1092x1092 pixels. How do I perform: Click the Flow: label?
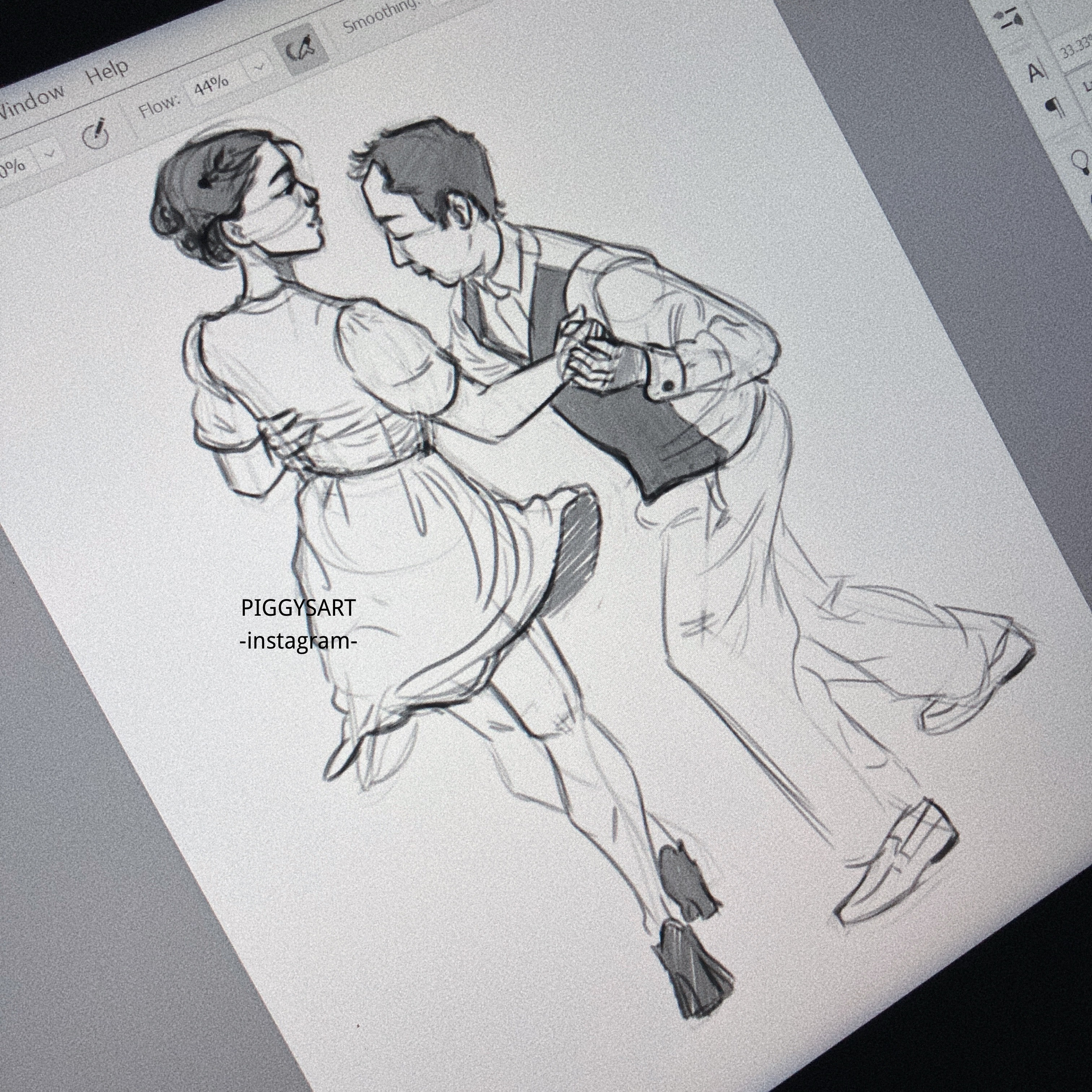(160, 106)
